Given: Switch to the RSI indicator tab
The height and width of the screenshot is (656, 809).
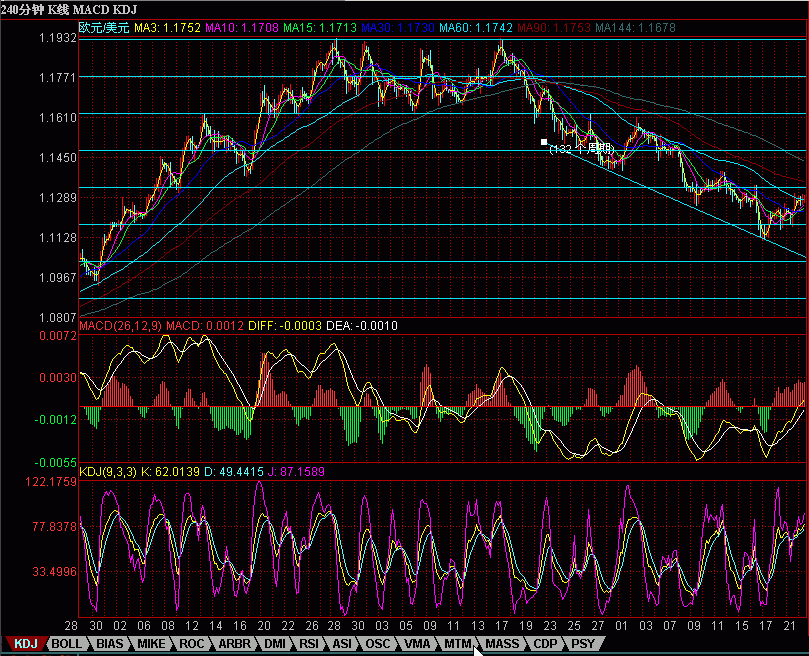Looking at the screenshot, I should tap(309, 644).
